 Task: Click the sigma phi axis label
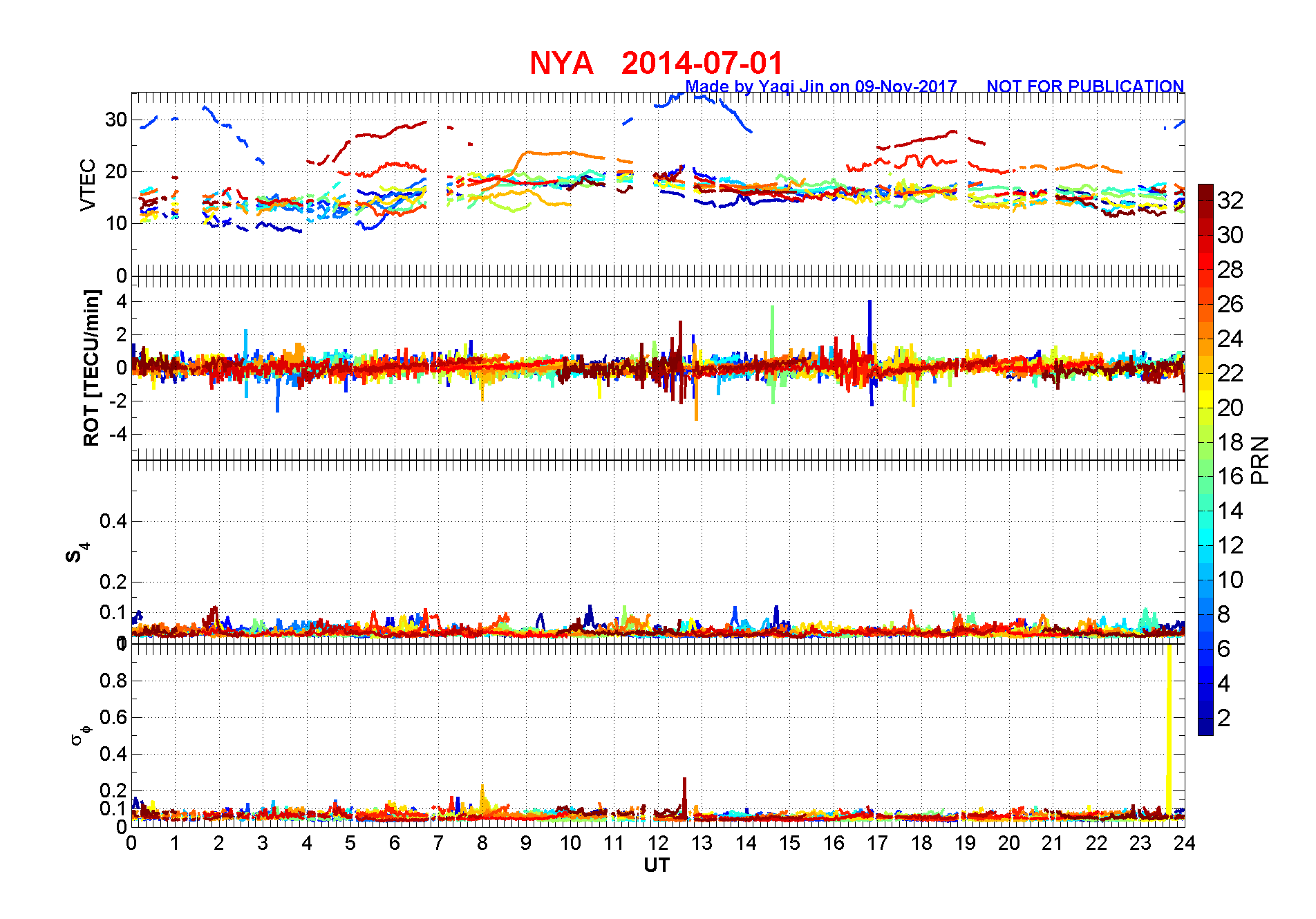point(80,735)
